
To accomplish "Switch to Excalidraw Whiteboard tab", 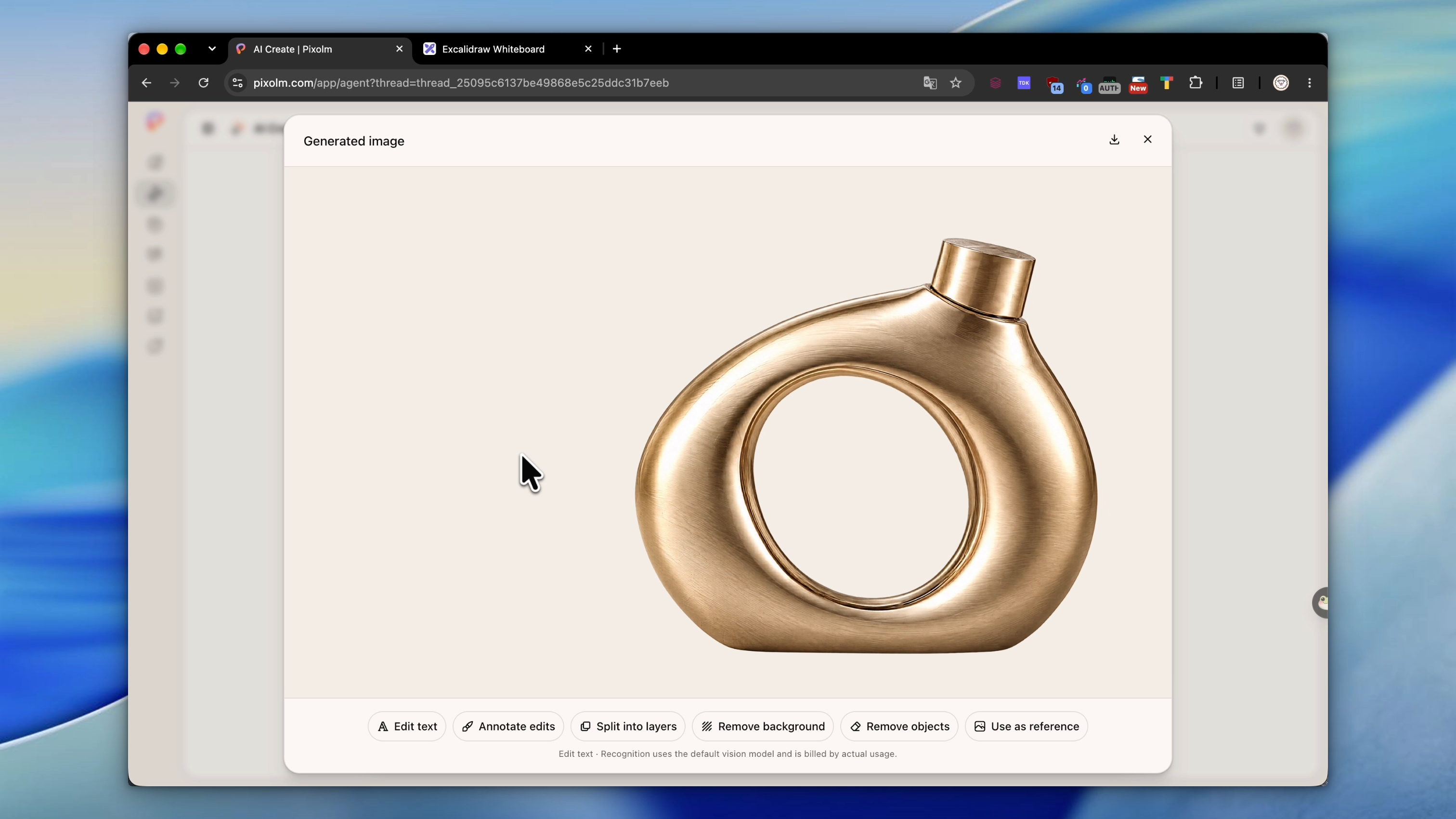I will click(507, 49).
